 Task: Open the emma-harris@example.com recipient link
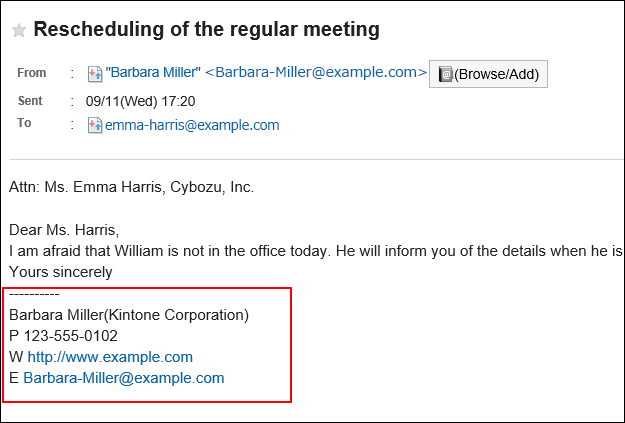192,125
